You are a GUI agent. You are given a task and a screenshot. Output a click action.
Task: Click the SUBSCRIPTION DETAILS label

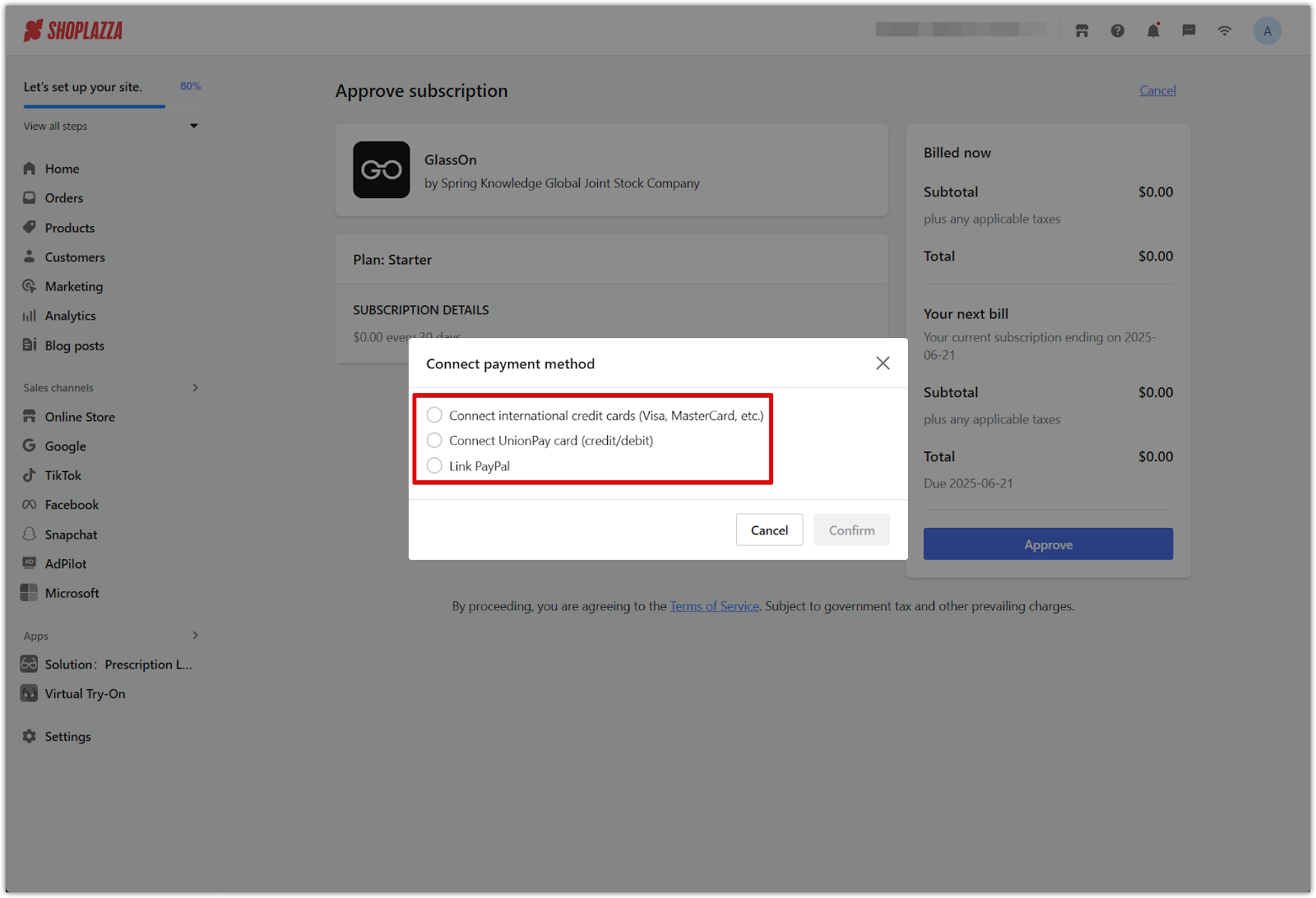coord(420,310)
